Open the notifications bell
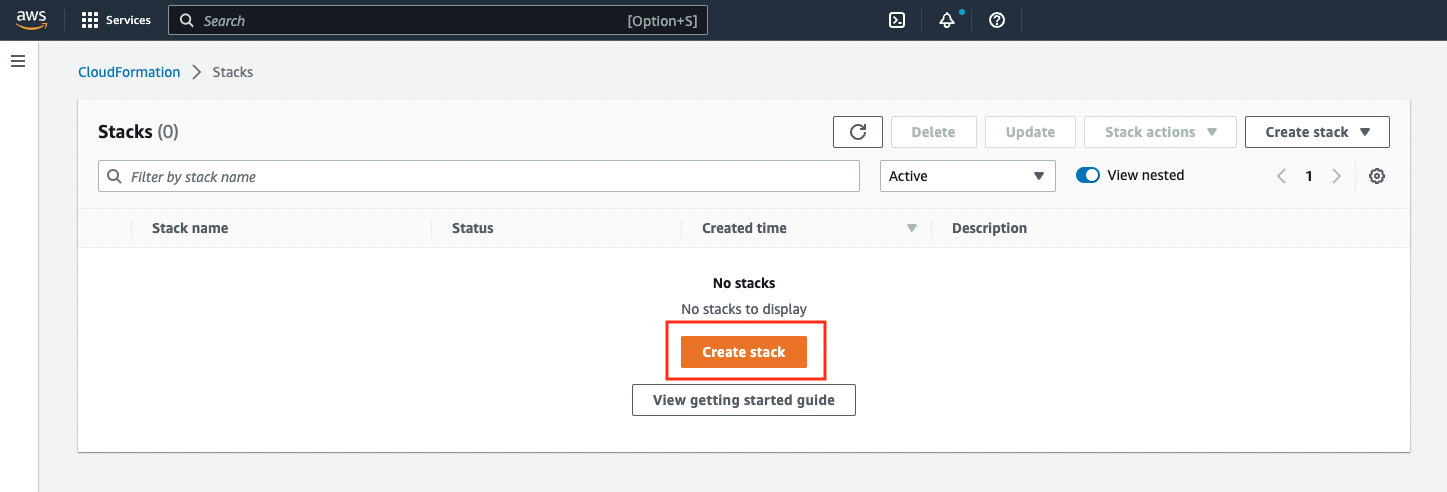The image size is (1447, 492). (x=947, y=20)
